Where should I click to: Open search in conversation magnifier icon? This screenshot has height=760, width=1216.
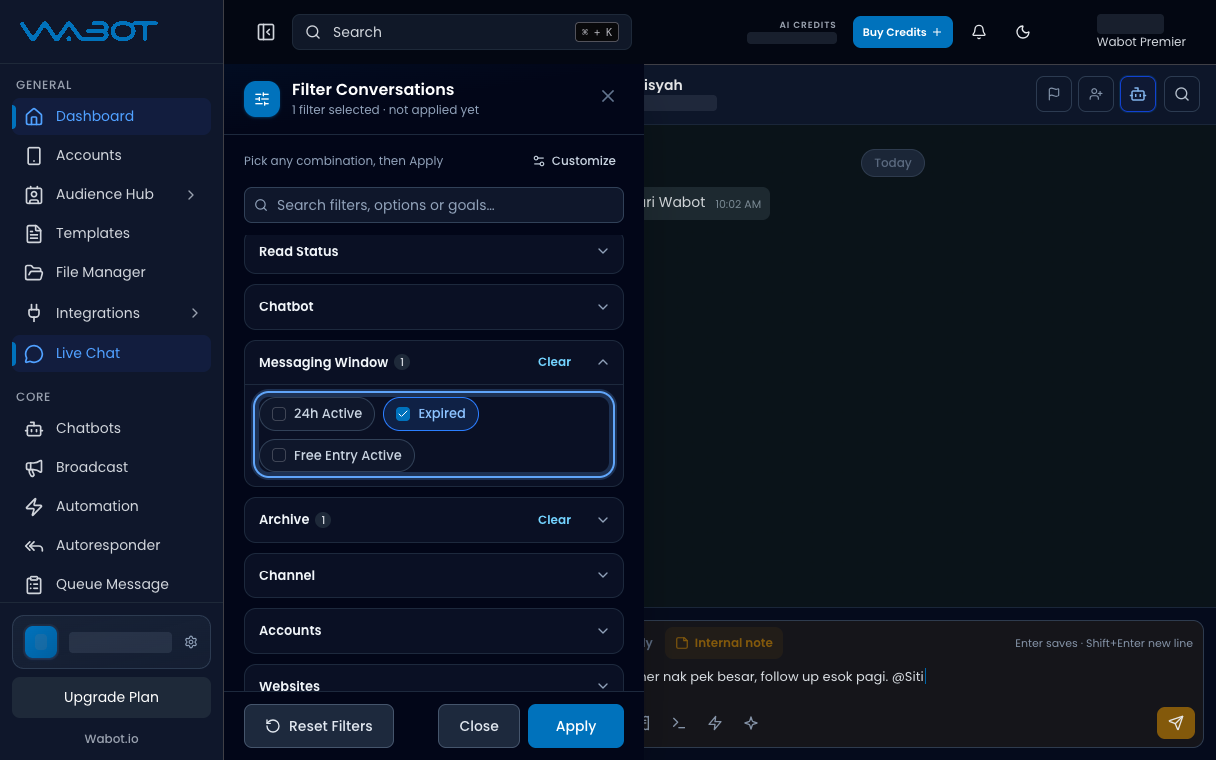(1182, 94)
